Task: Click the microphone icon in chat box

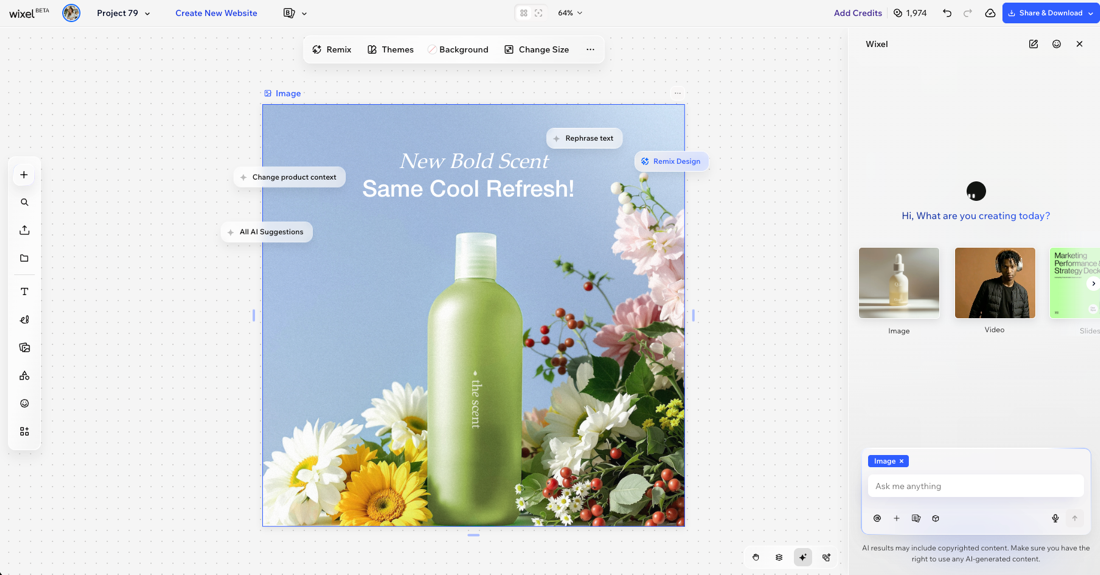Action: 1055,518
